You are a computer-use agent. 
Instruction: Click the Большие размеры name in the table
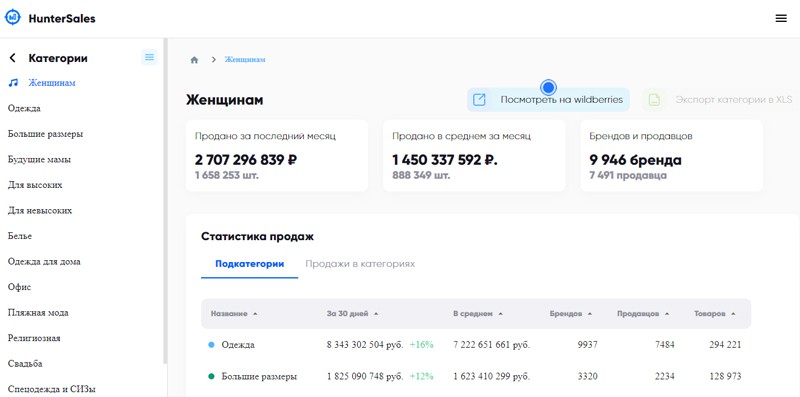pos(259,377)
